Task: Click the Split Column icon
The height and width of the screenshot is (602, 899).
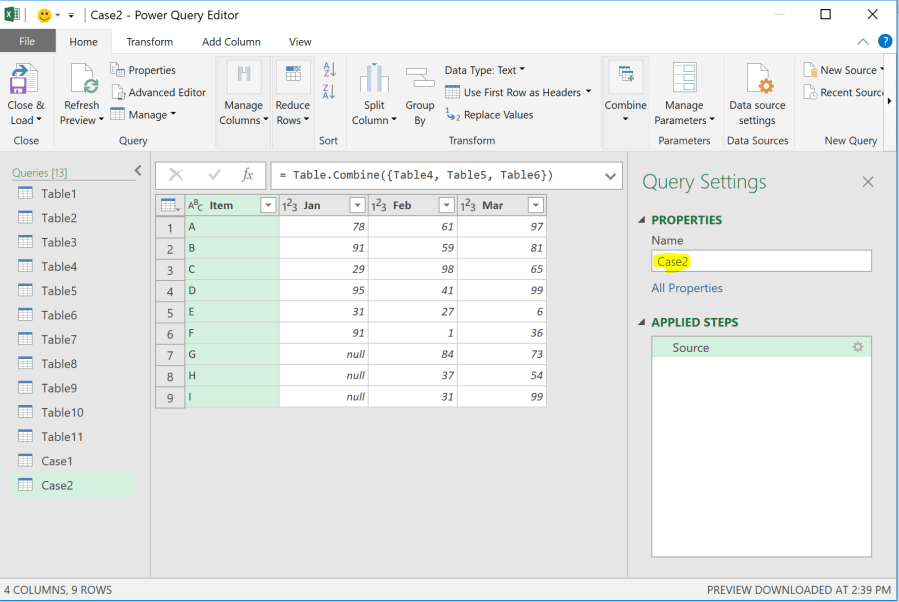Action: (x=374, y=79)
